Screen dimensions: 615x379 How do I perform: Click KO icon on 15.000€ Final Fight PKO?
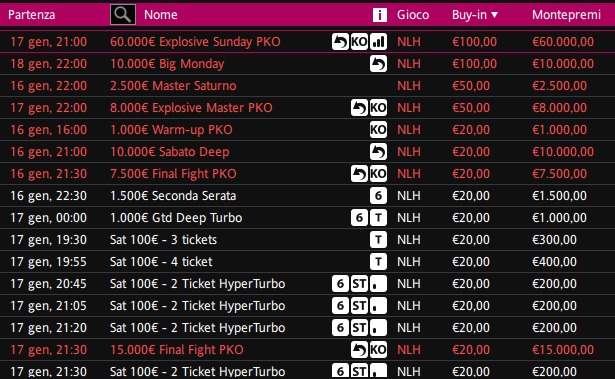(x=378, y=349)
